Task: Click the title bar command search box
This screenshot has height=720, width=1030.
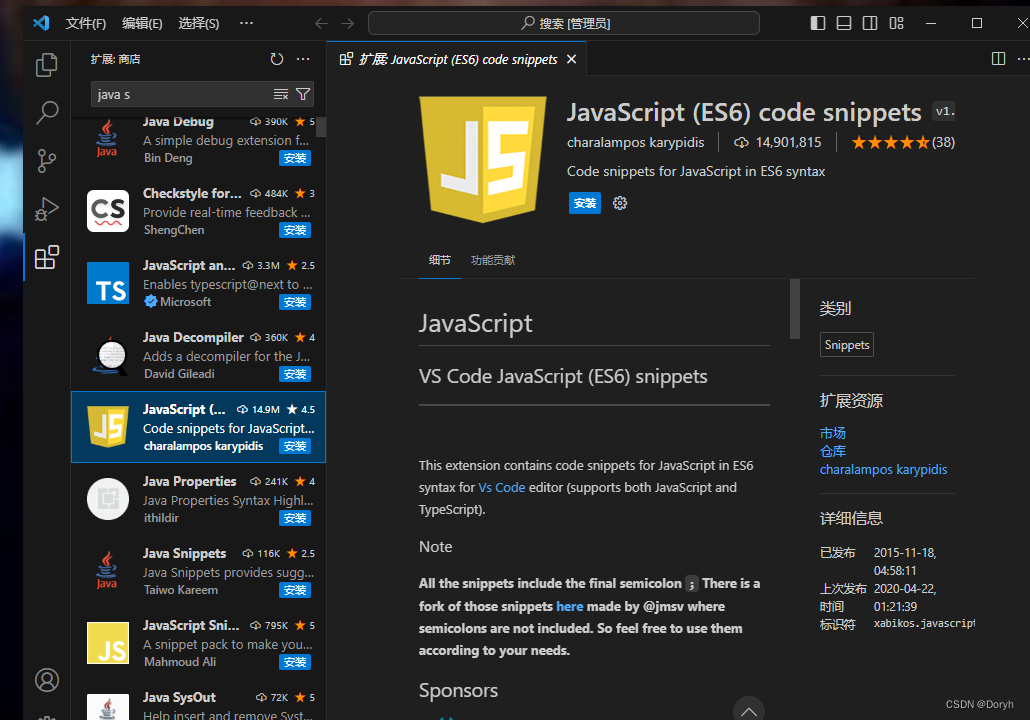Action: tap(564, 24)
